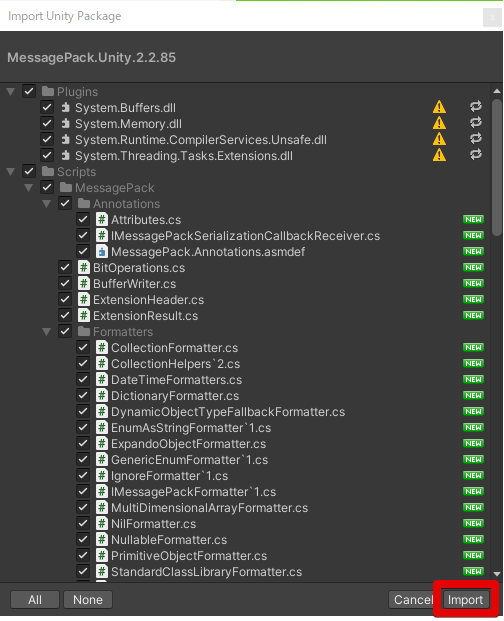Uncheck System.Buffers.dll checkbox

(x=47, y=107)
